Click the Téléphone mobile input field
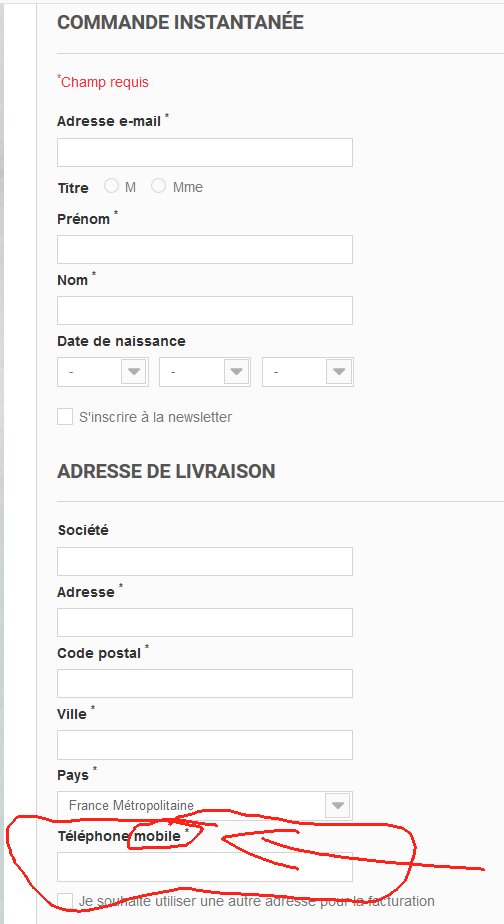The width and height of the screenshot is (504, 924). click(x=205, y=867)
